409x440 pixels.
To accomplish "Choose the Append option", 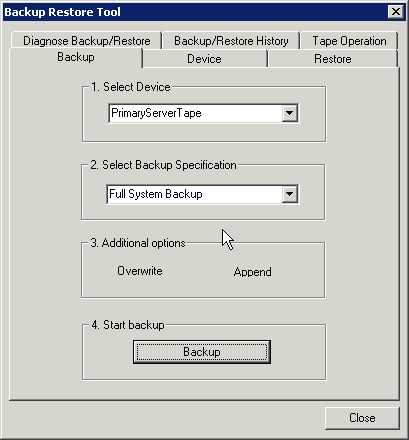I will click(252, 272).
